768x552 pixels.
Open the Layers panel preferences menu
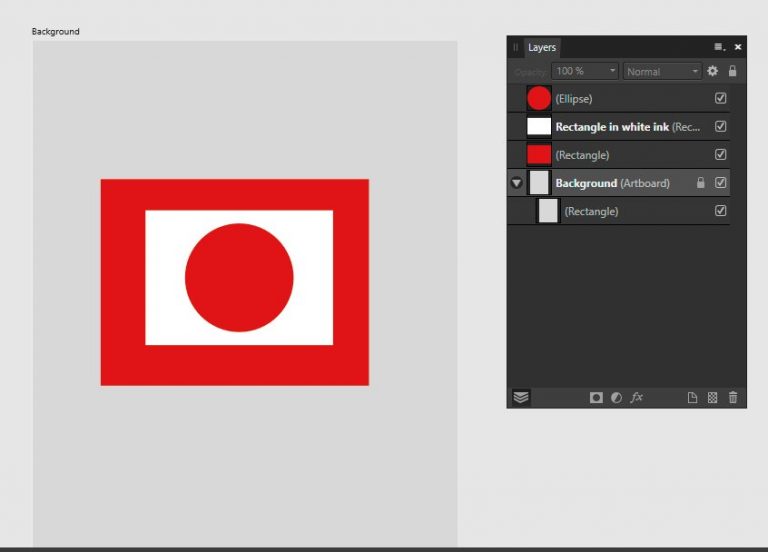coord(718,47)
